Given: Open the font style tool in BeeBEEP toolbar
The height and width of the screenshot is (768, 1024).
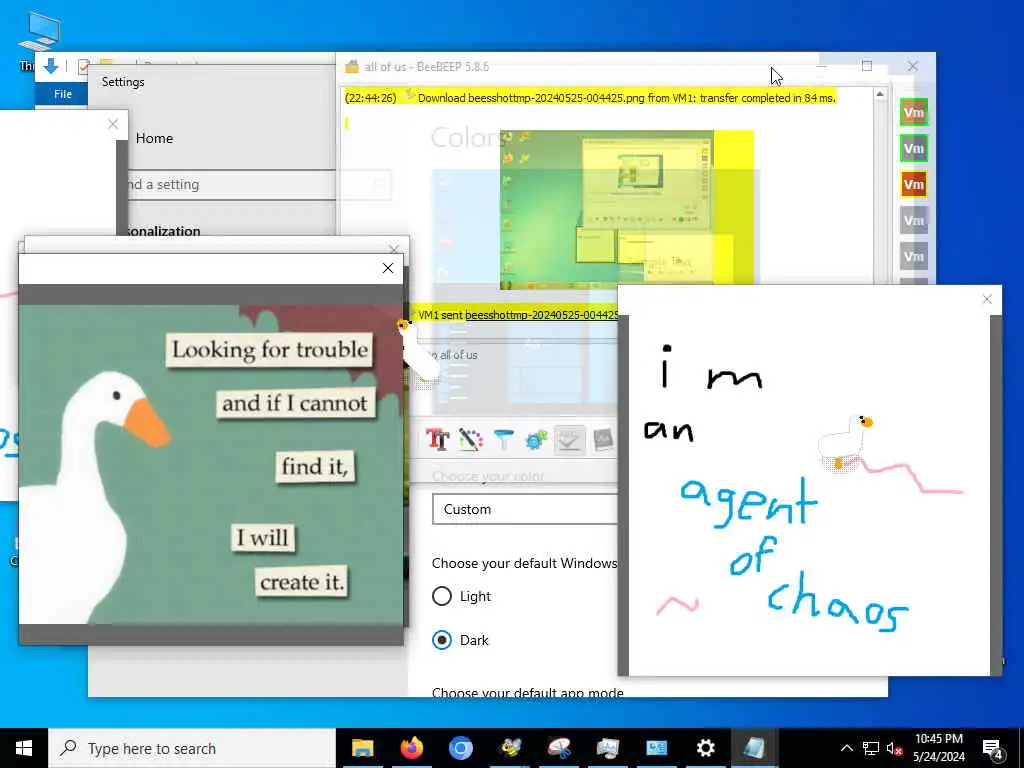Looking at the screenshot, I should click(x=438, y=440).
